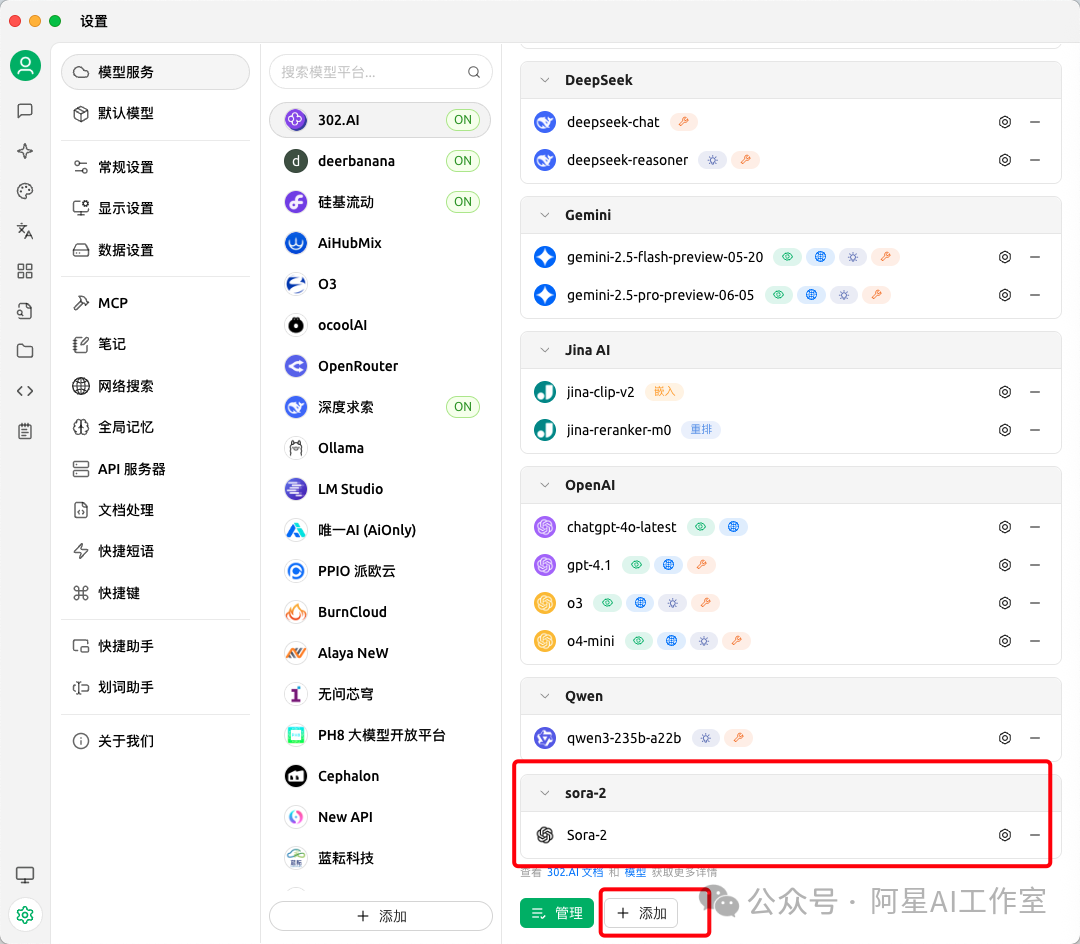Toggle the ON badge for 302.AI
1080x944 pixels.
click(x=463, y=120)
